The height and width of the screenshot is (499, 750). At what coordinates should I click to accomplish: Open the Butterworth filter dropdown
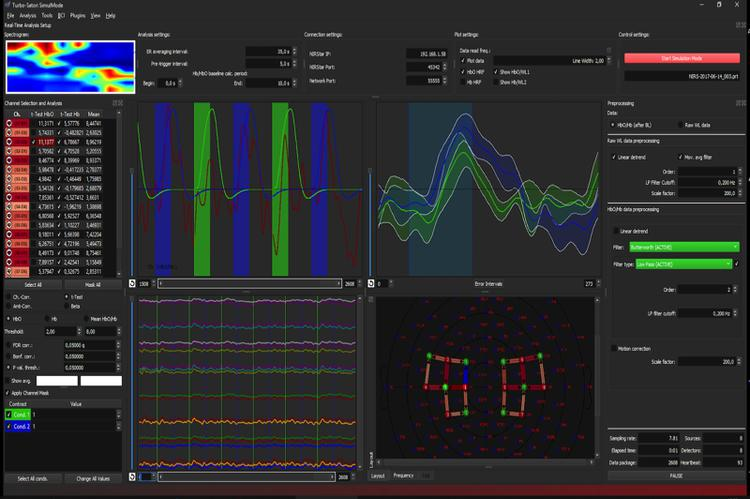684,246
